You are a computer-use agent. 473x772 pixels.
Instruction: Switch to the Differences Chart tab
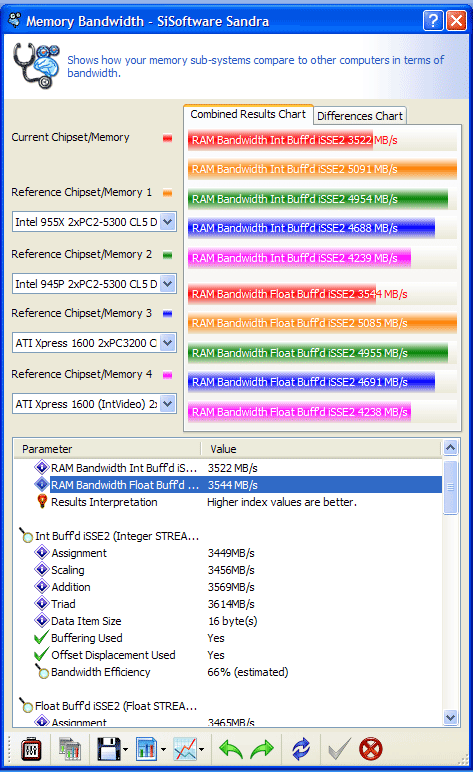coord(360,116)
